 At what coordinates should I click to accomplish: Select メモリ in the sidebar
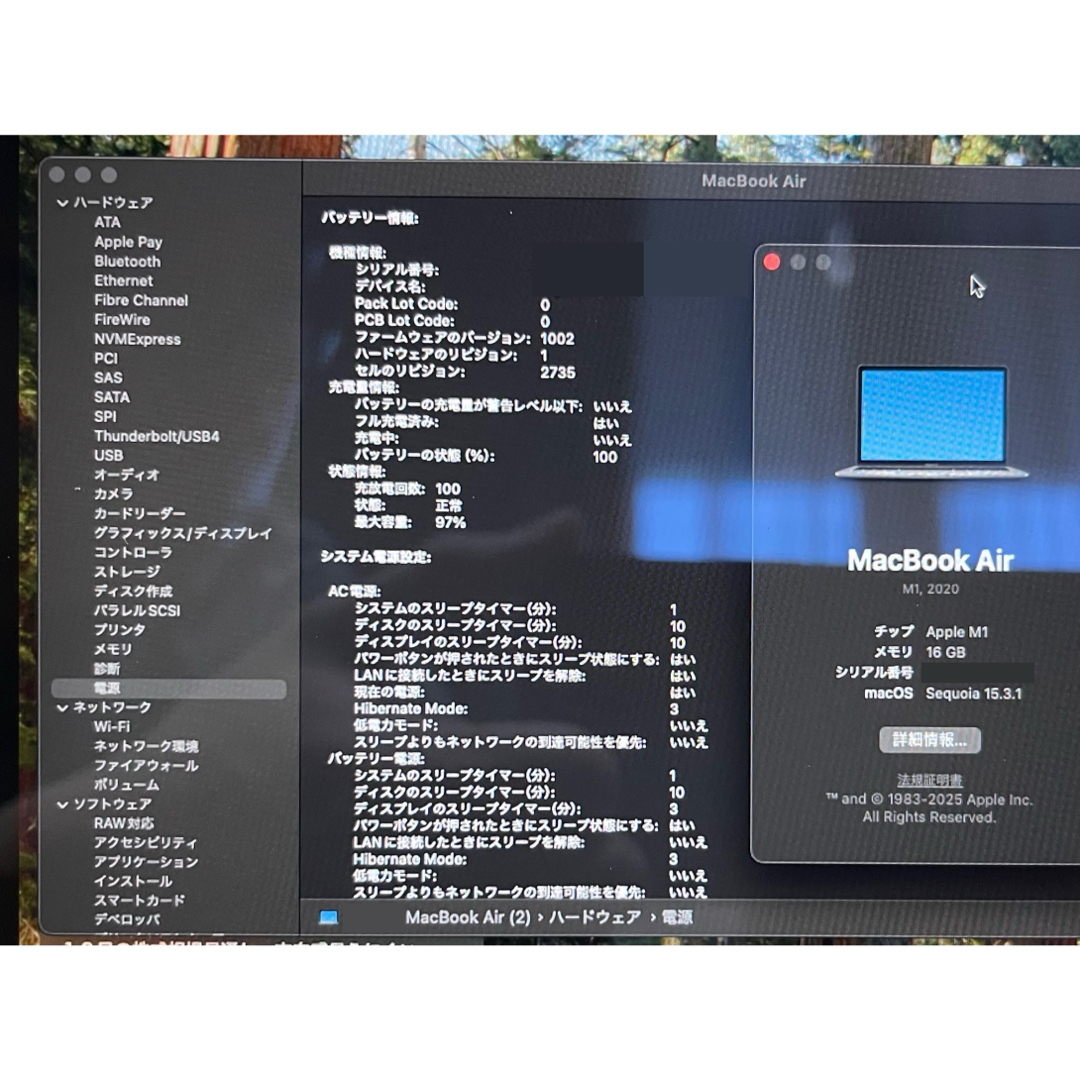[x=113, y=650]
